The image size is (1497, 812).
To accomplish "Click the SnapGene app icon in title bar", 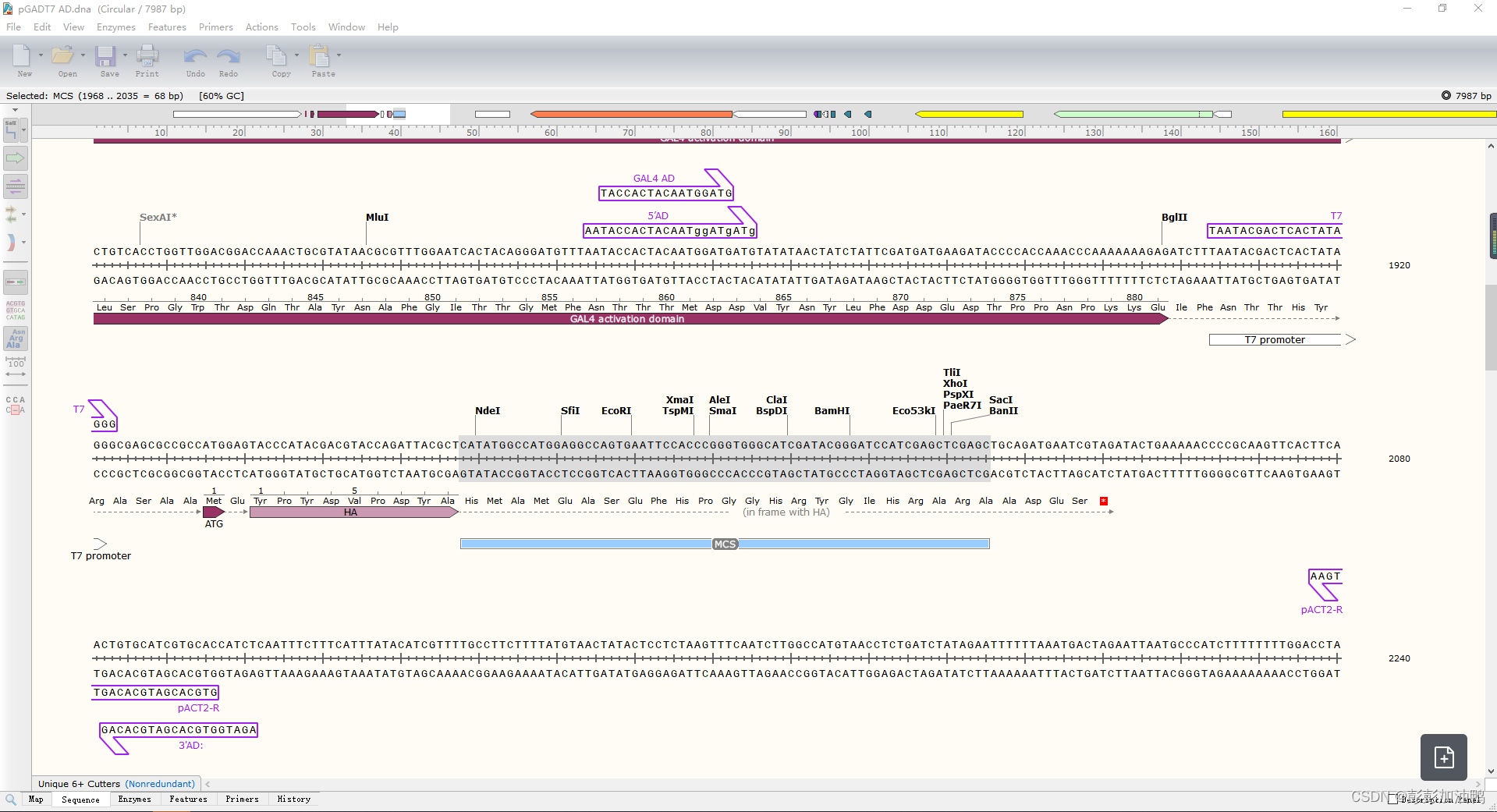I will click(9, 9).
